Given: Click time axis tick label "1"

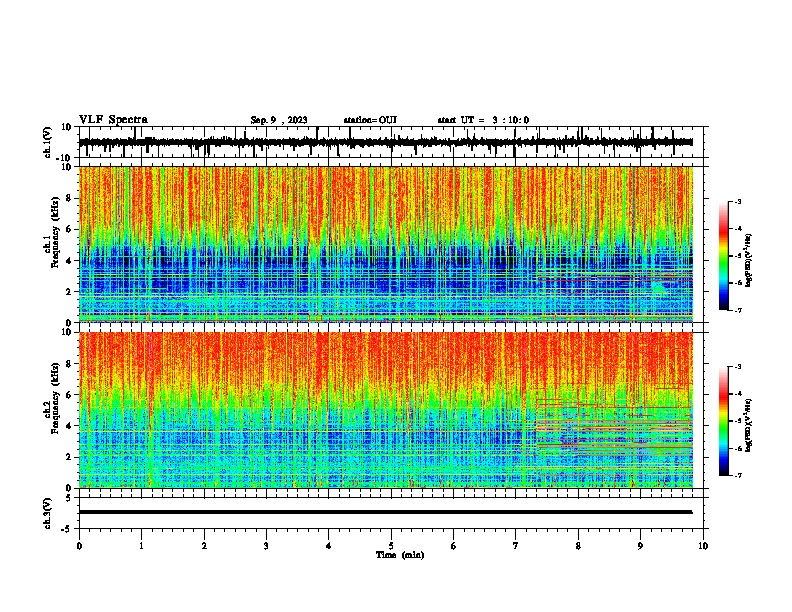Looking at the screenshot, I should pos(141,546).
